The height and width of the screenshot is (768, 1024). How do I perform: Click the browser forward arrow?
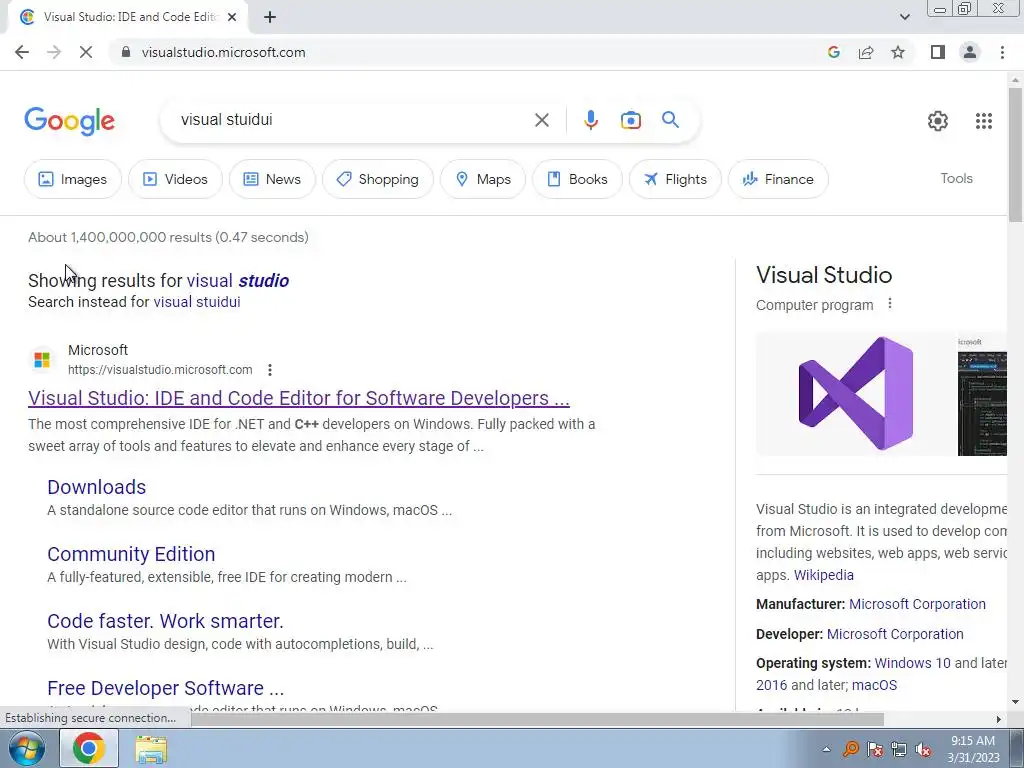[54, 52]
